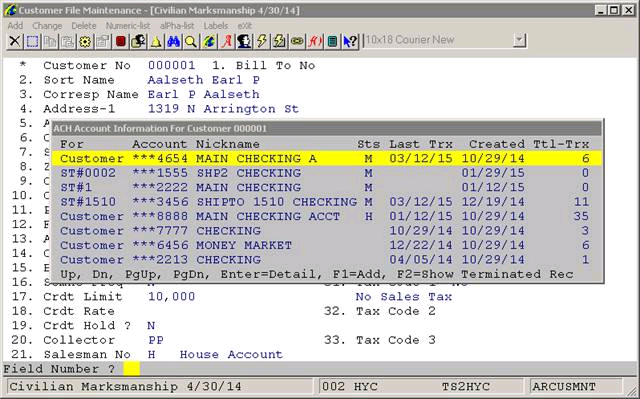Click the Field Number yellow input box
Screen dimensions: 640x399
131,369
